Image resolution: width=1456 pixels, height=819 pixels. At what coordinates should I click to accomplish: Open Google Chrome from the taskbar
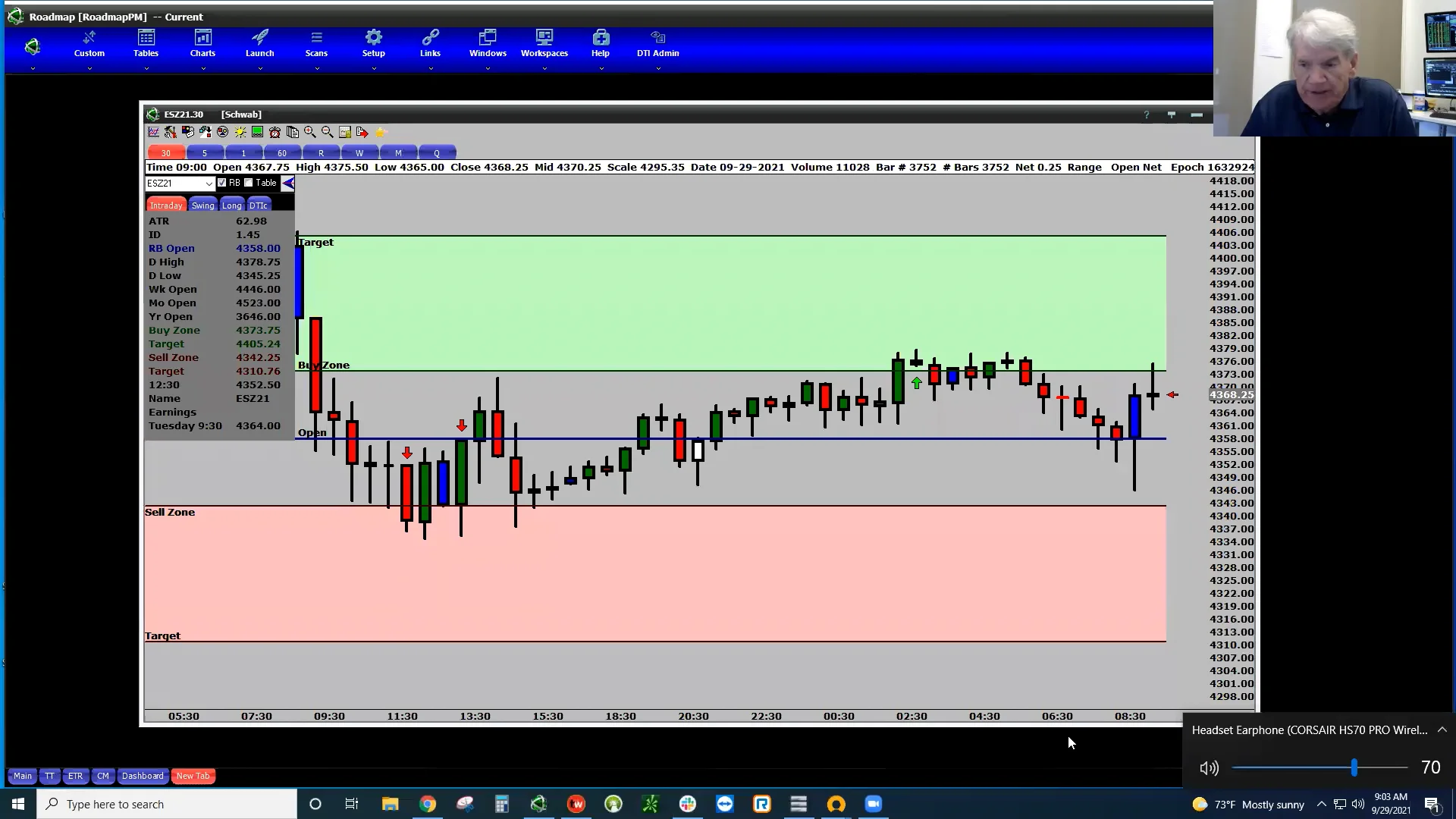pos(428,804)
